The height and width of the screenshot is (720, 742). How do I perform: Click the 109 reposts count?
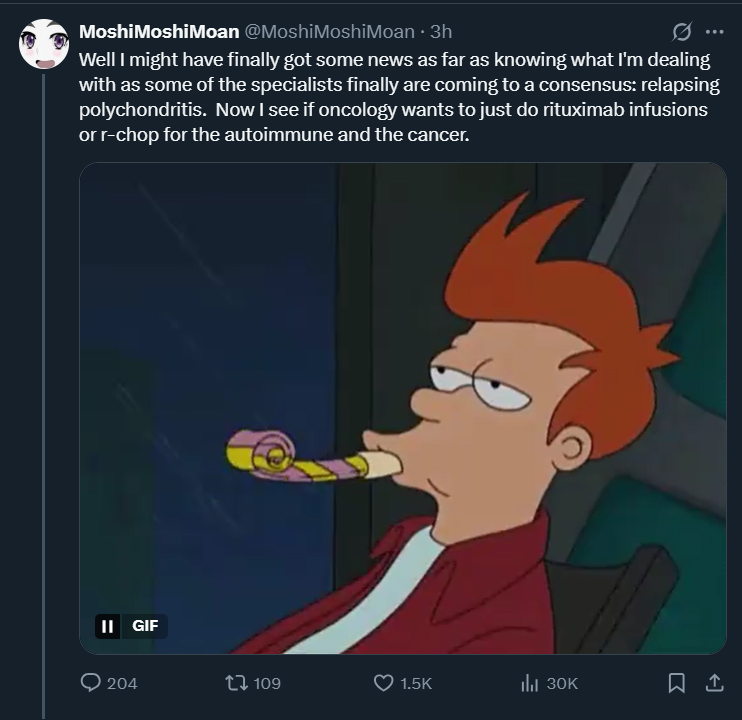coord(267,683)
